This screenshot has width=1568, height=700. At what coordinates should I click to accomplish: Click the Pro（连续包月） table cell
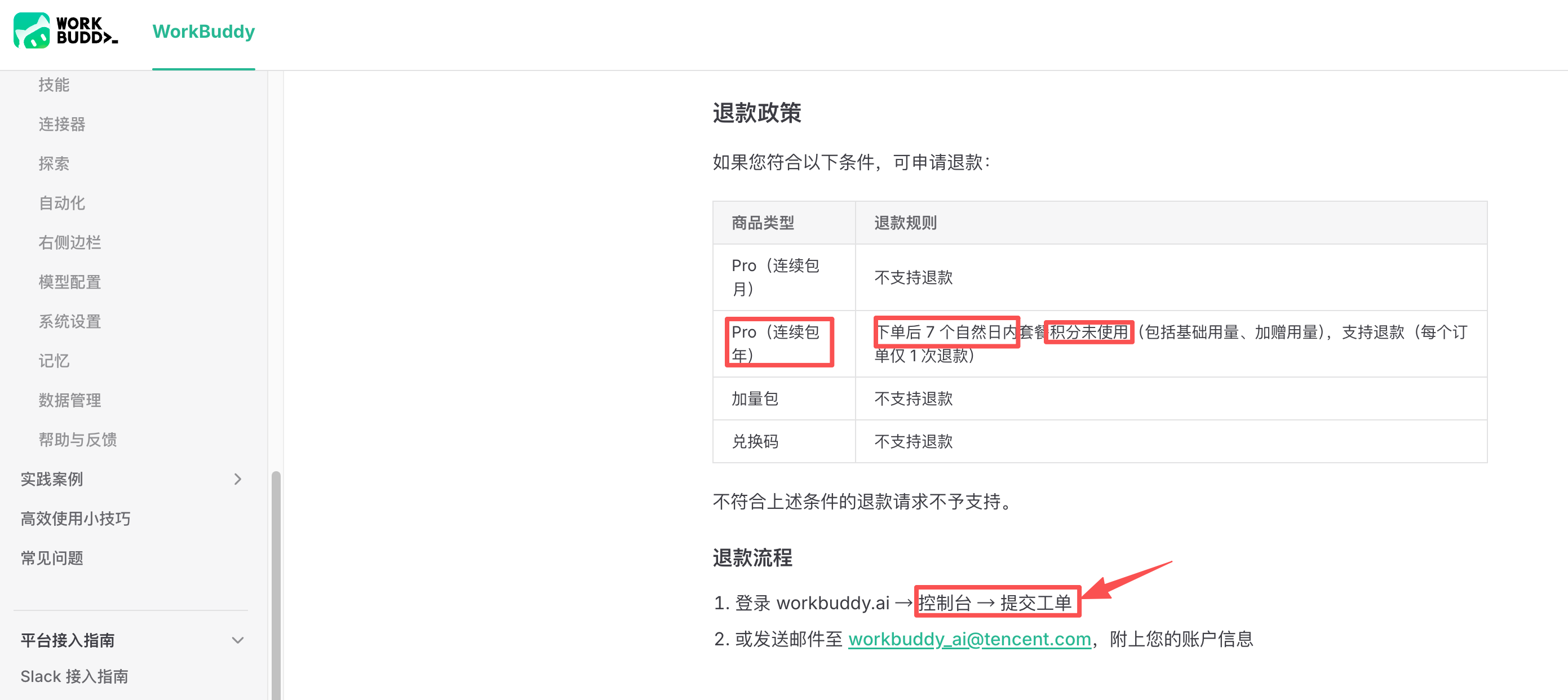click(x=784, y=277)
